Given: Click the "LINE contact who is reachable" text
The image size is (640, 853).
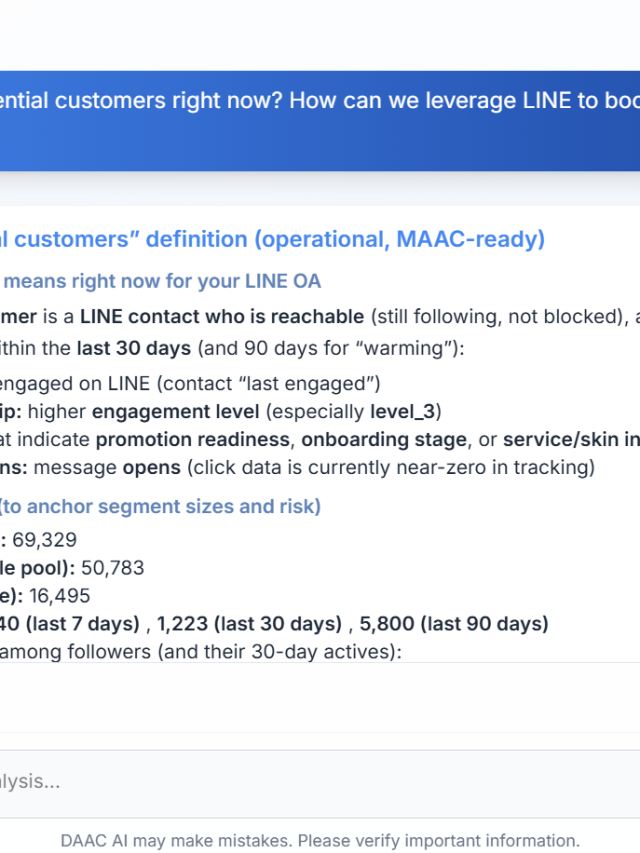Looking at the screenshot, I should point(222,317).
